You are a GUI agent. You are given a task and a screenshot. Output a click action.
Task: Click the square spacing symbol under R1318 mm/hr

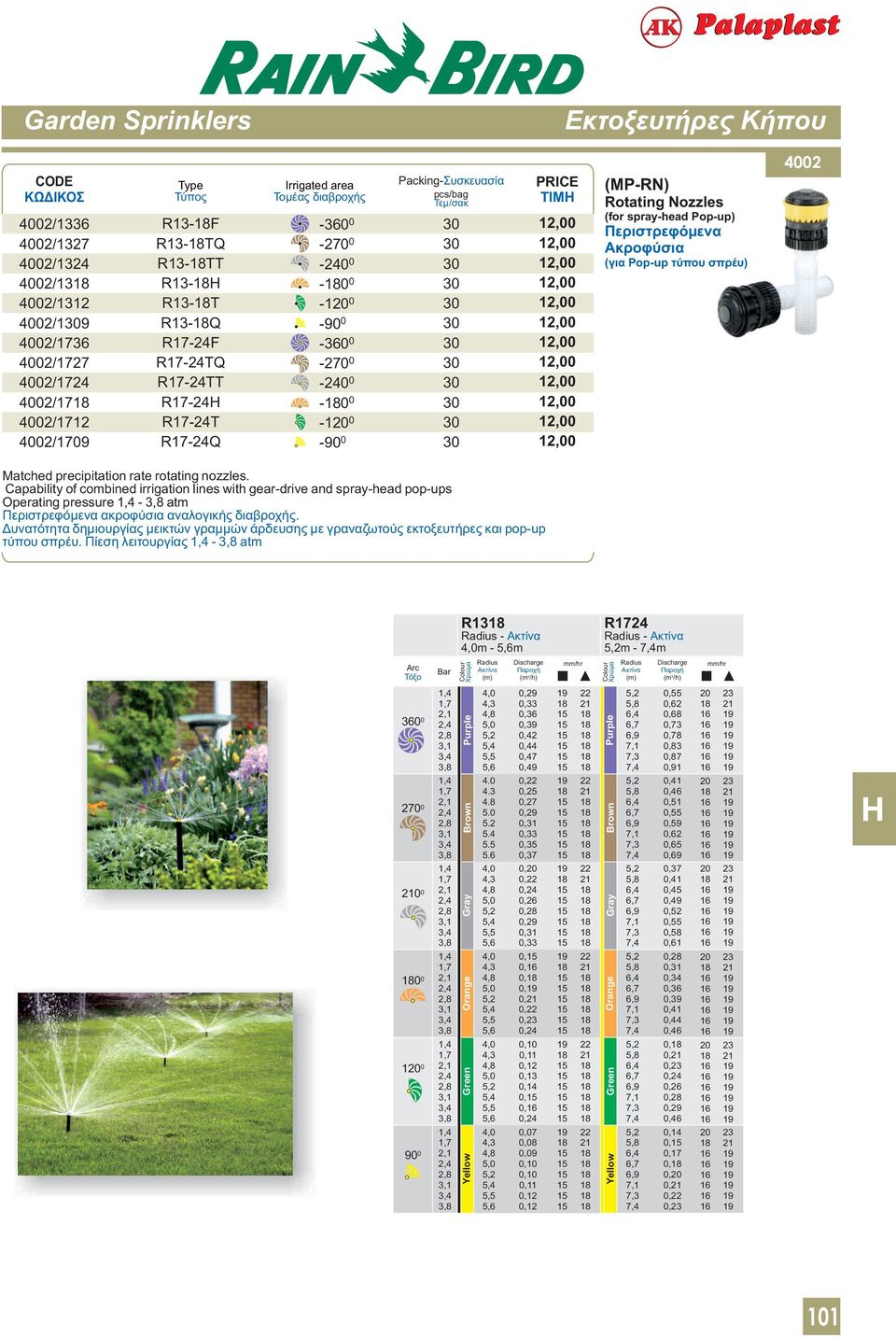coord(563,676)
